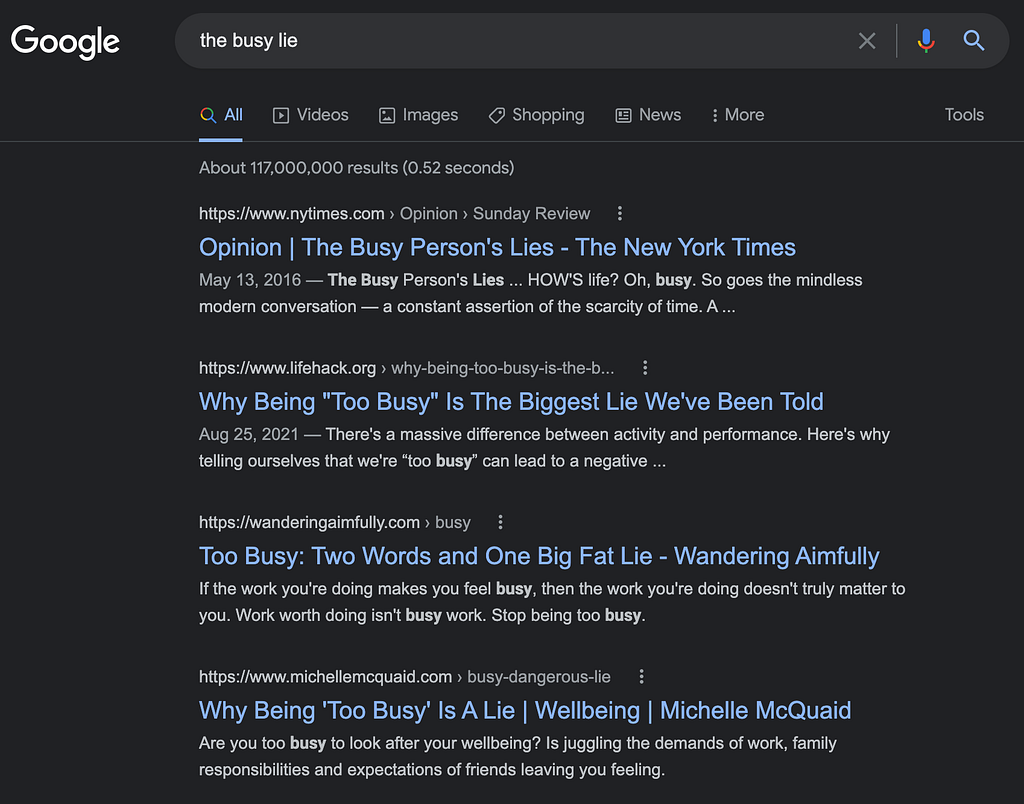
Task: Open the three-dot menu for the nytimes.com result
Action: coord(620,213)
